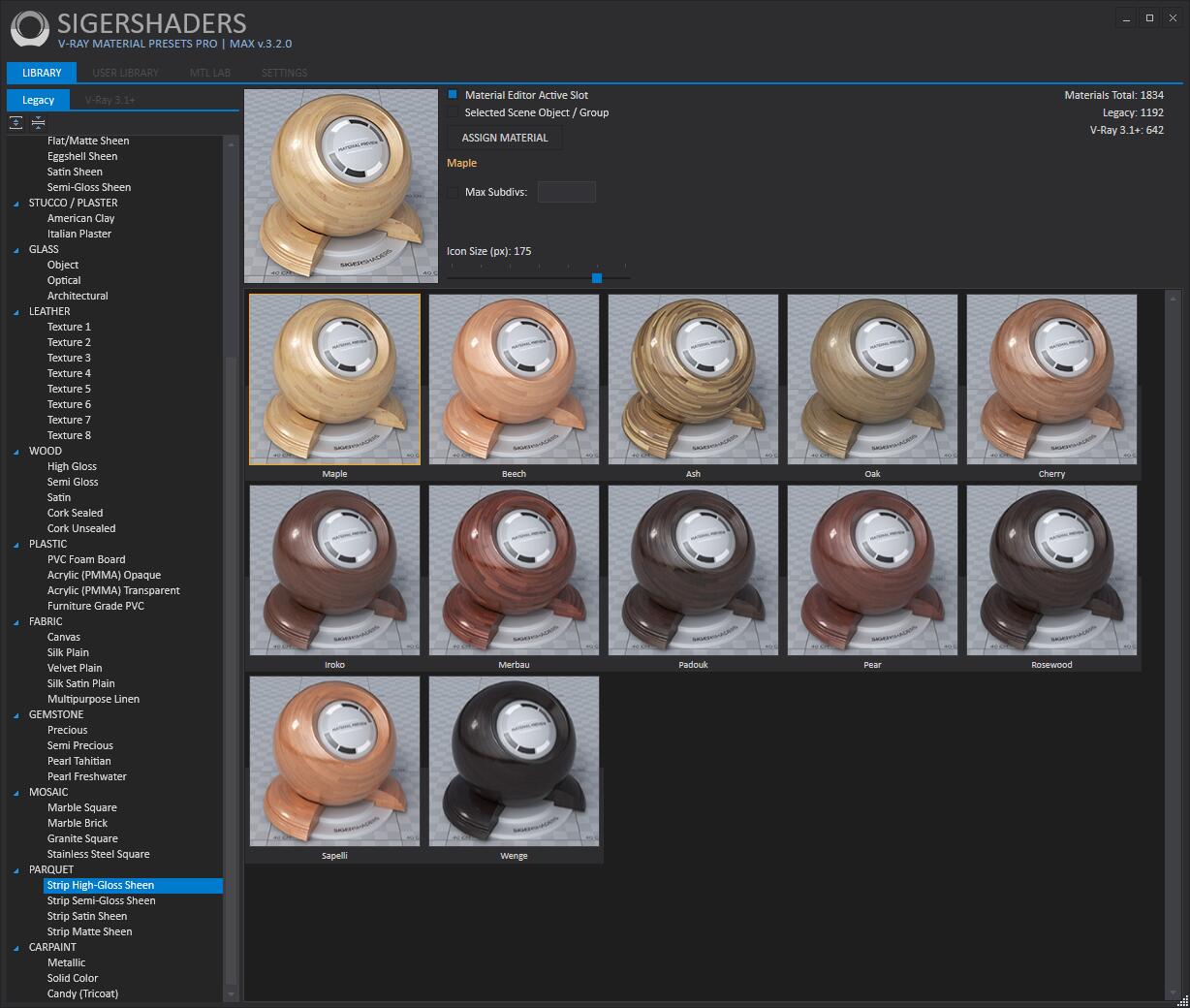Collapse the WOOD category arrow

16,452
